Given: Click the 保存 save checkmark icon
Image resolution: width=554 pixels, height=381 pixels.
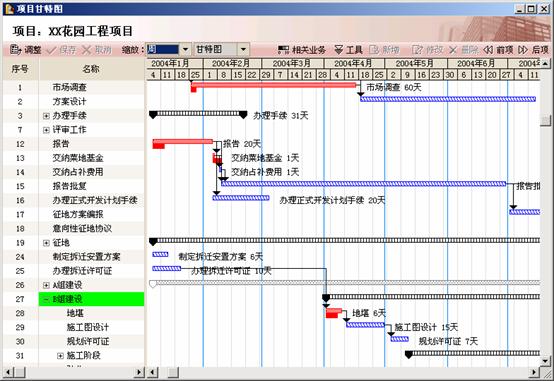Looking at the screenshot, I should point(52,50).
